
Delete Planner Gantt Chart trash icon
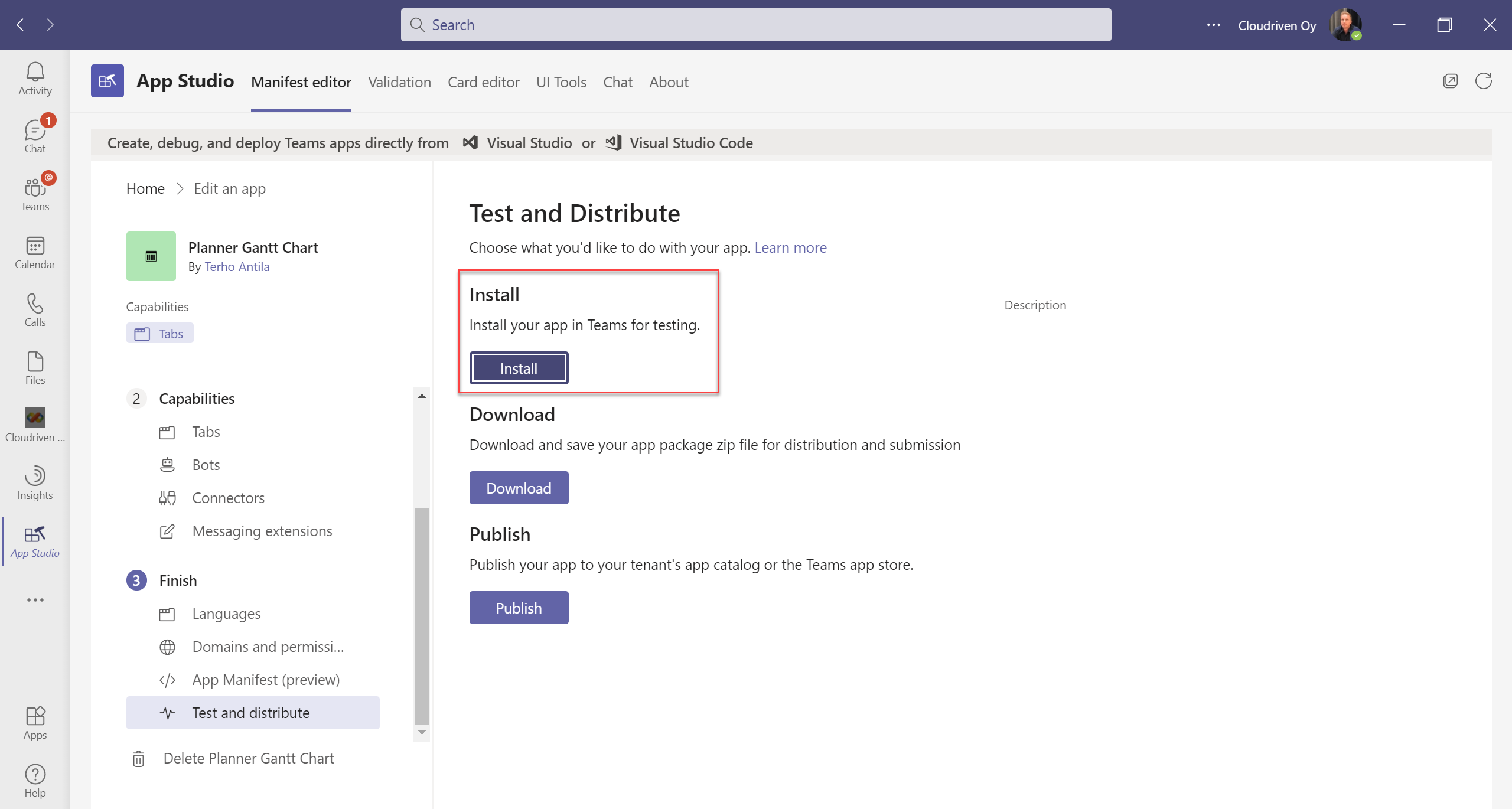pyautogui.click(x=138, y=758)
